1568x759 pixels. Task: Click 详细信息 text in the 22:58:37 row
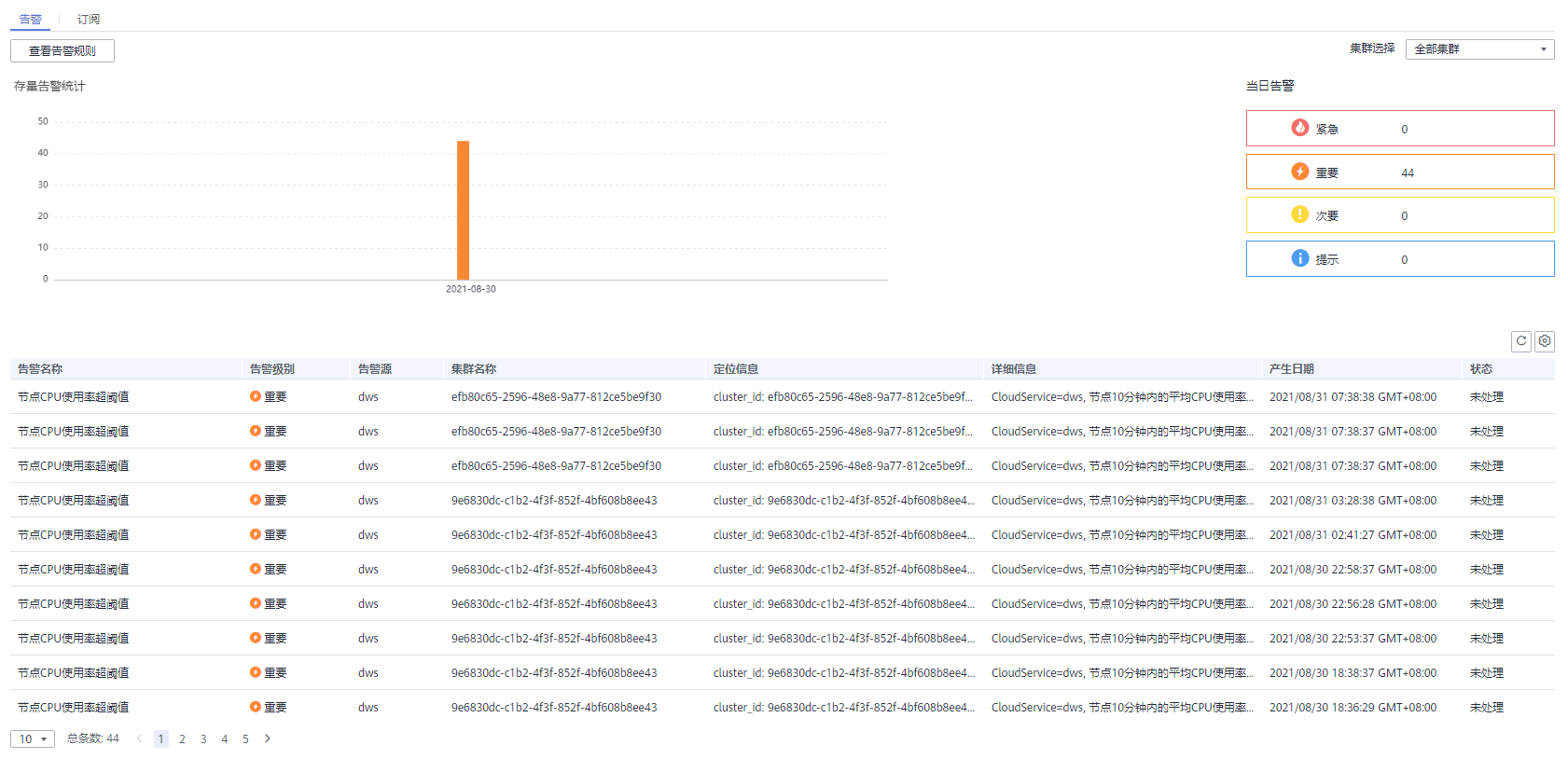tap(1122, 570)
